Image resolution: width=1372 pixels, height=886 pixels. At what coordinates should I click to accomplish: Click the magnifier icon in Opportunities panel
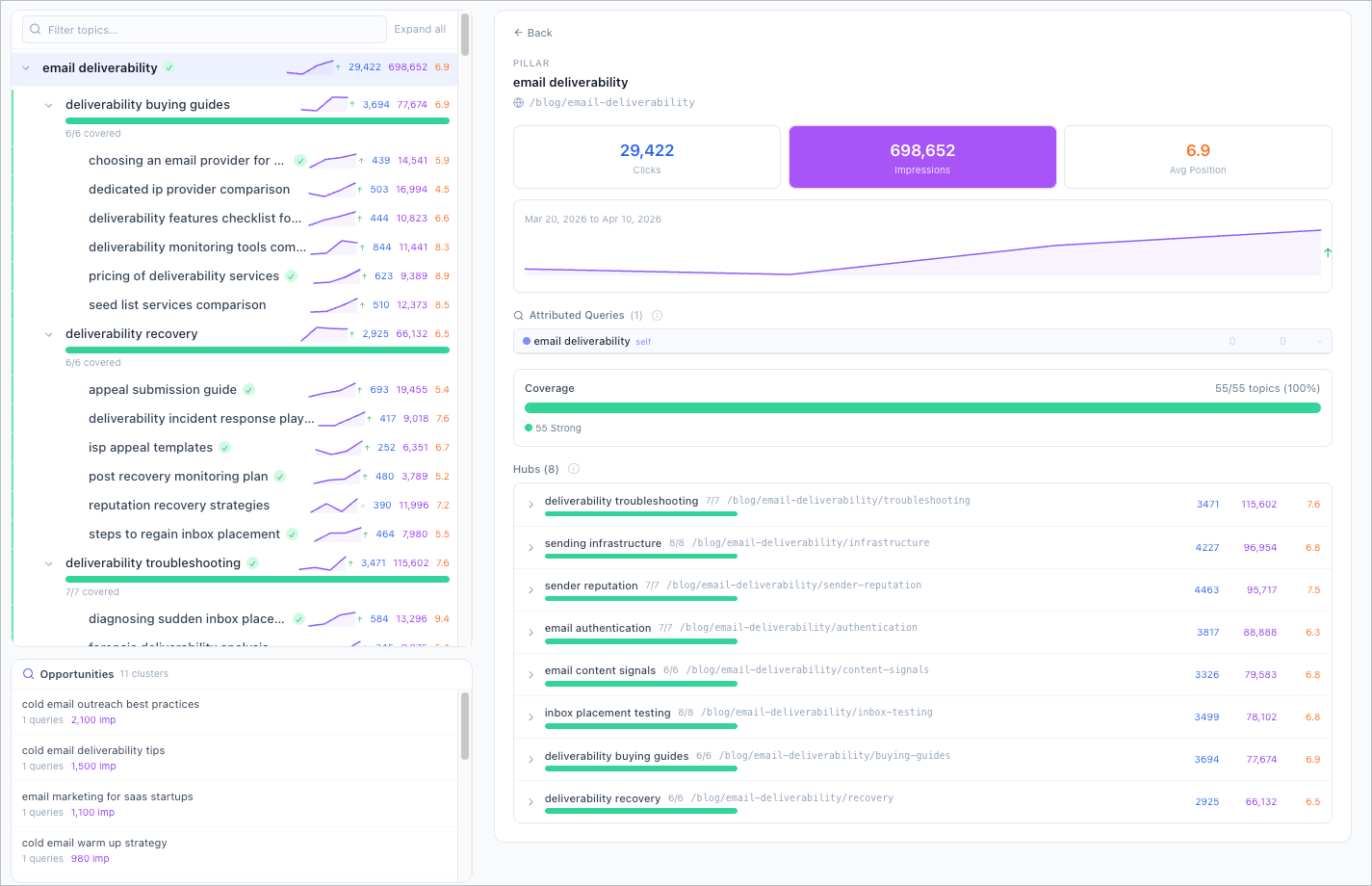(x=30, y=673)
